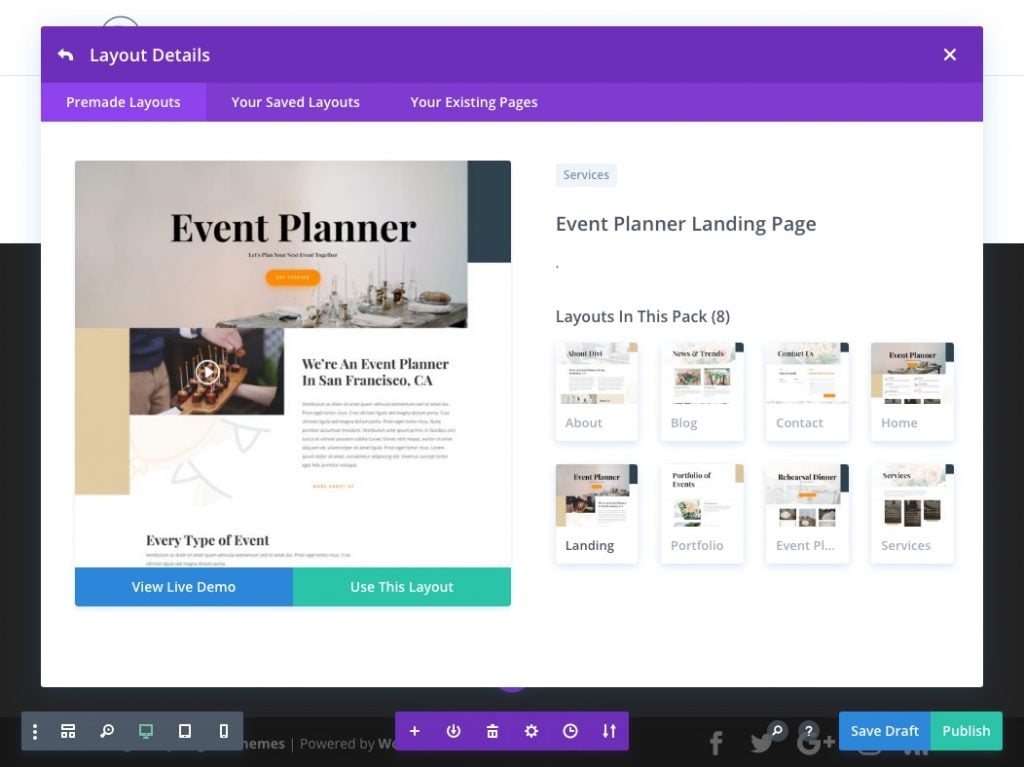Click Use This Layout
The width and height of the screenshot is (1024, 767).
(401, 587)
